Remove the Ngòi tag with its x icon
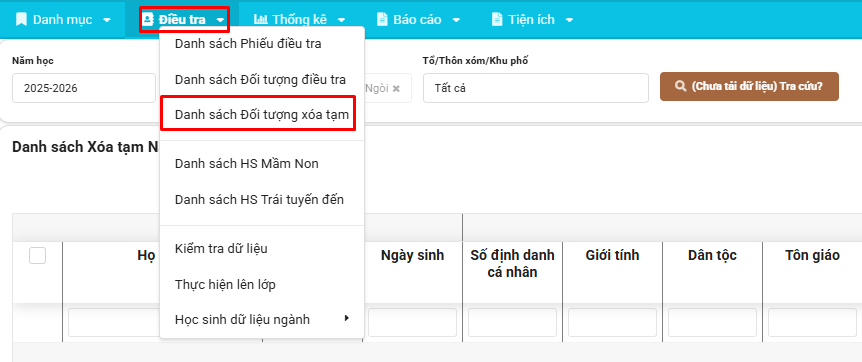 click(396, 88)
